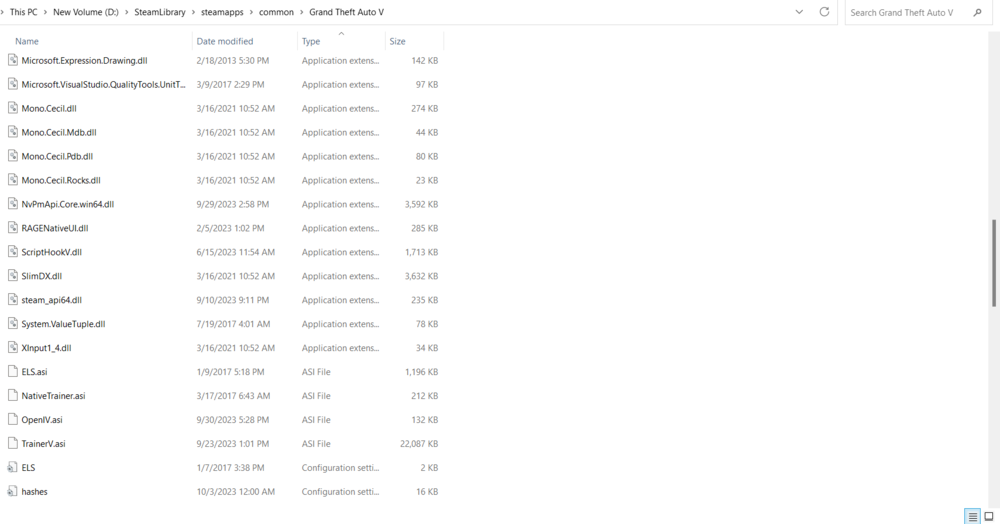Click the search magnifier icon
Viewport: 1000px width, 524px height.
pyautogui.click(x=977, y=12)
